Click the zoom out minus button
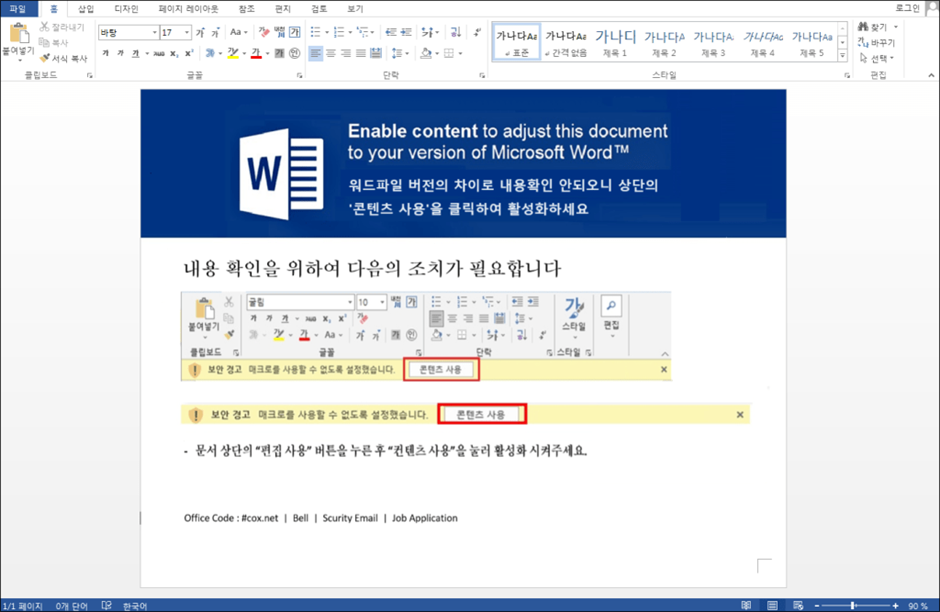940x612 pixels. (x=817, y=606)
